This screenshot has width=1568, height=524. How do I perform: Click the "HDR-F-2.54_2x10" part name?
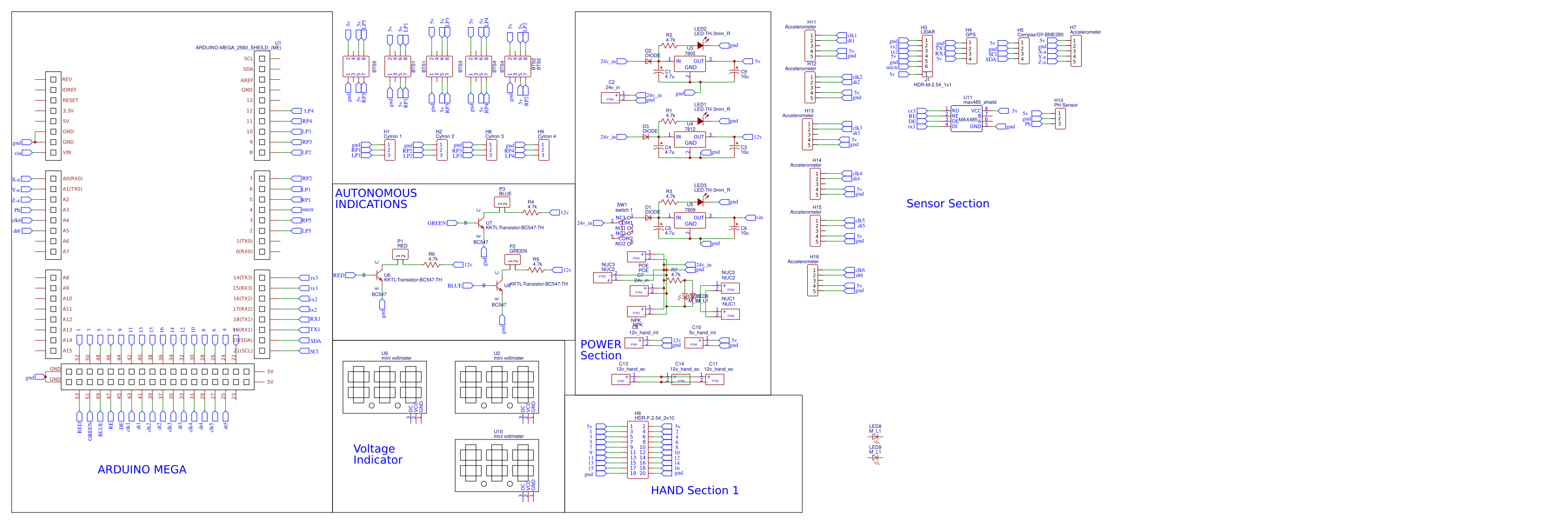pyautogui.click(x=654, y=418)
